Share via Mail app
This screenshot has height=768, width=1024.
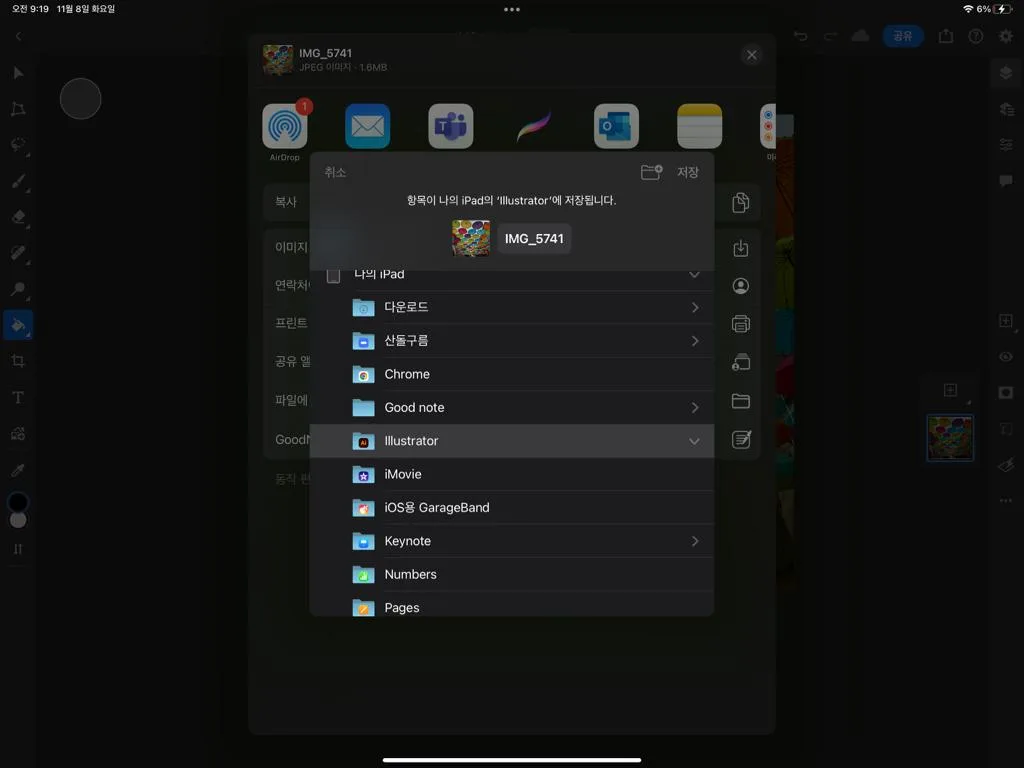tap(368, 126)
